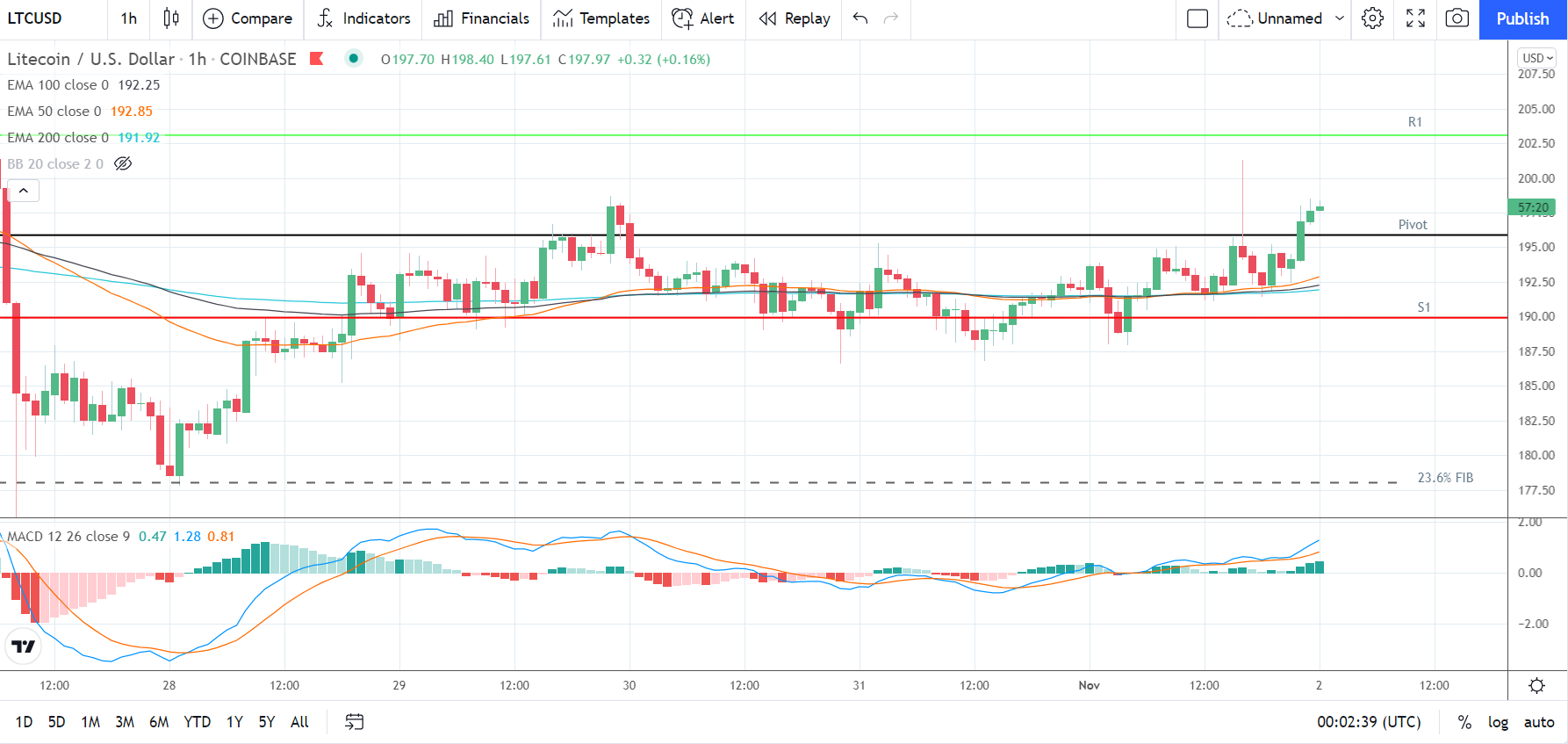Toggle auto scale mode
Screen dimensions: 1568x744
[1539, 722]
